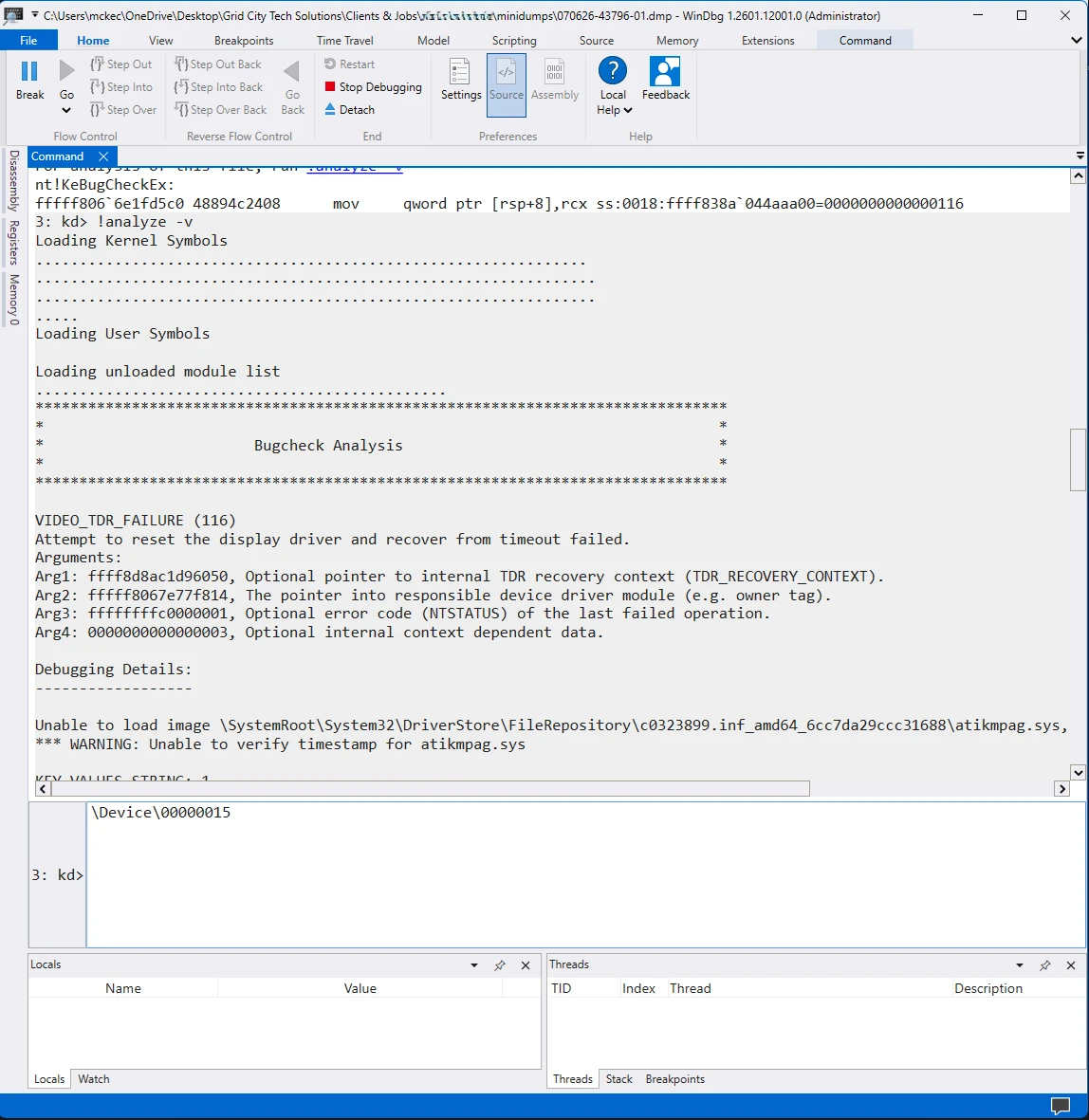
Task: Focus the kd command input field
Action: 586,875
